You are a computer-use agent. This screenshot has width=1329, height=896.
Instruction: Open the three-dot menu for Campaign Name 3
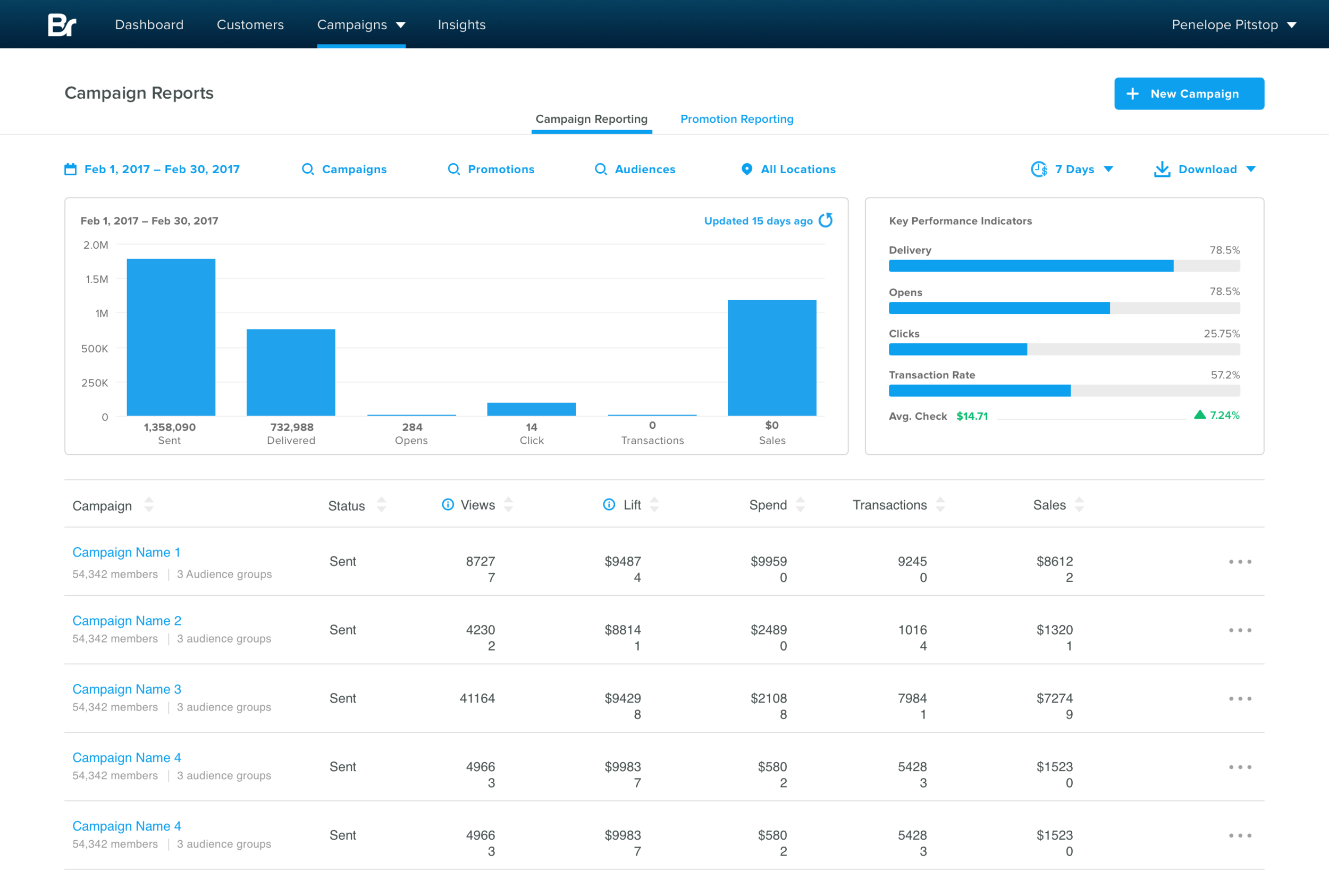(1240, 699)
